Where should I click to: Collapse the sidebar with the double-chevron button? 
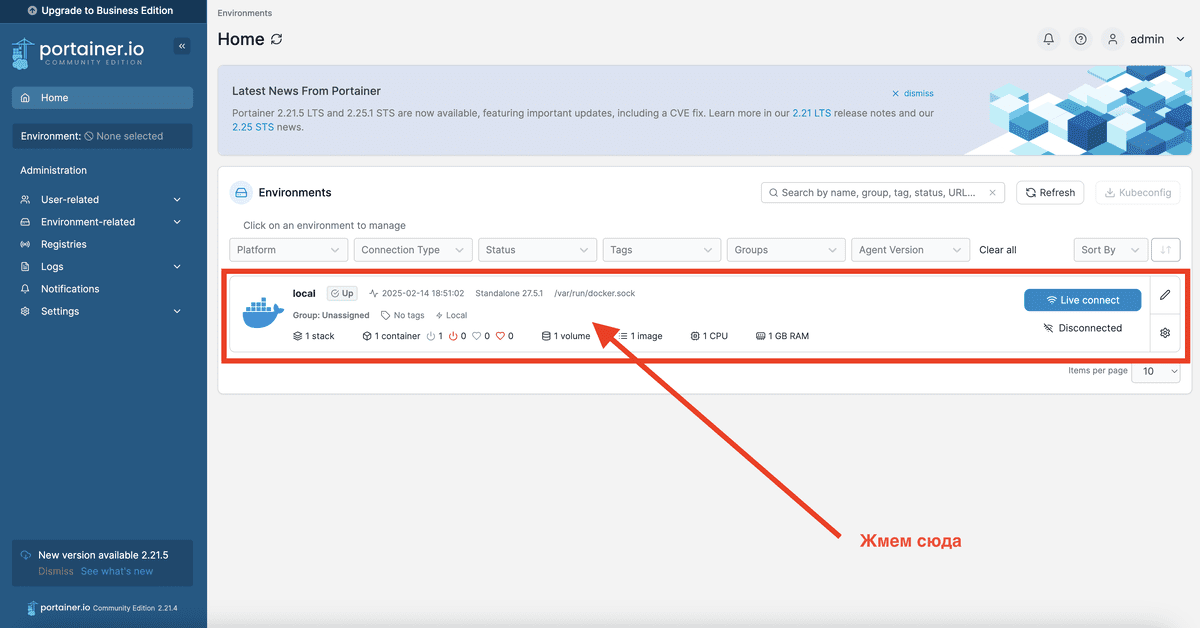181,45
